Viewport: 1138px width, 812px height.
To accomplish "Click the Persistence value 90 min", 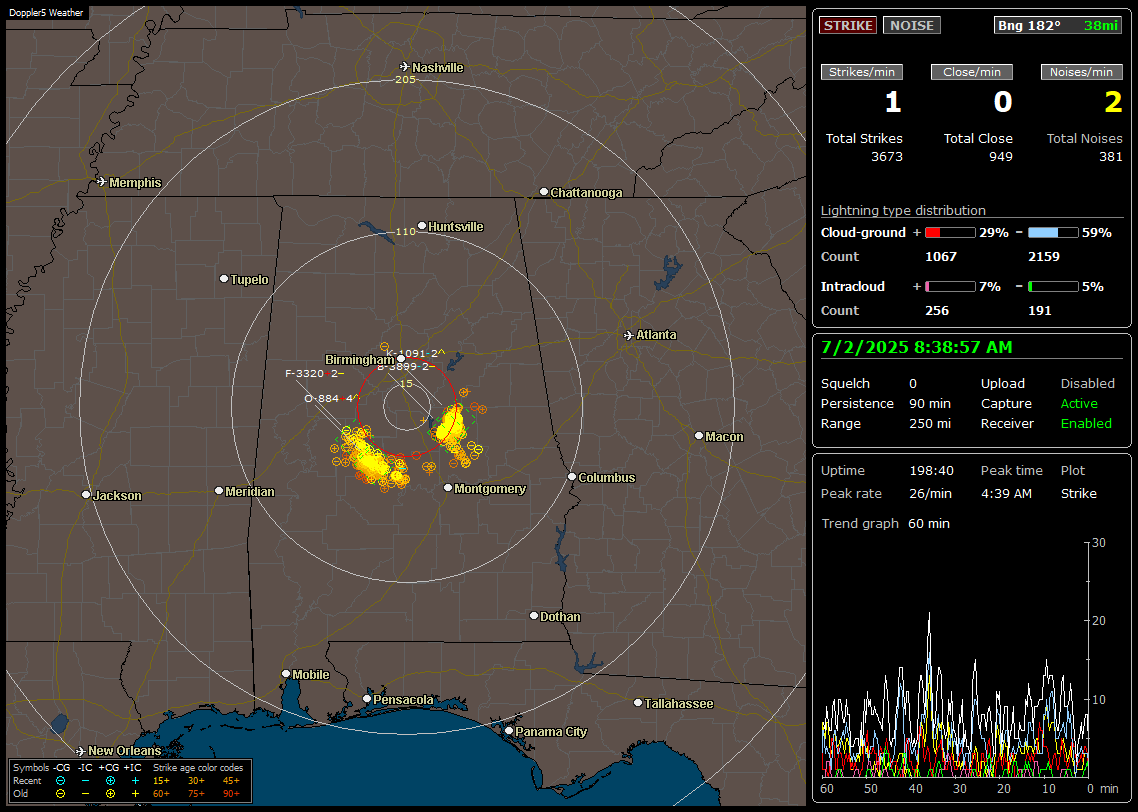I will (x=930, y=403).
